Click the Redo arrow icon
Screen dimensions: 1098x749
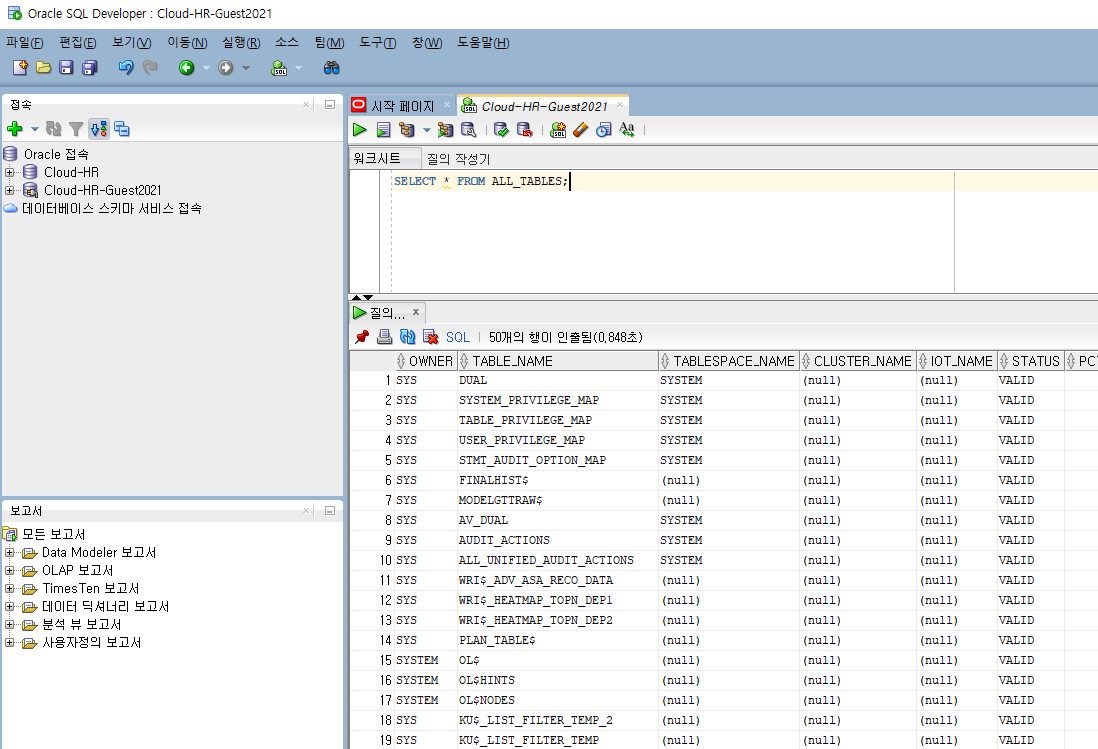click(x=150, y=67)
